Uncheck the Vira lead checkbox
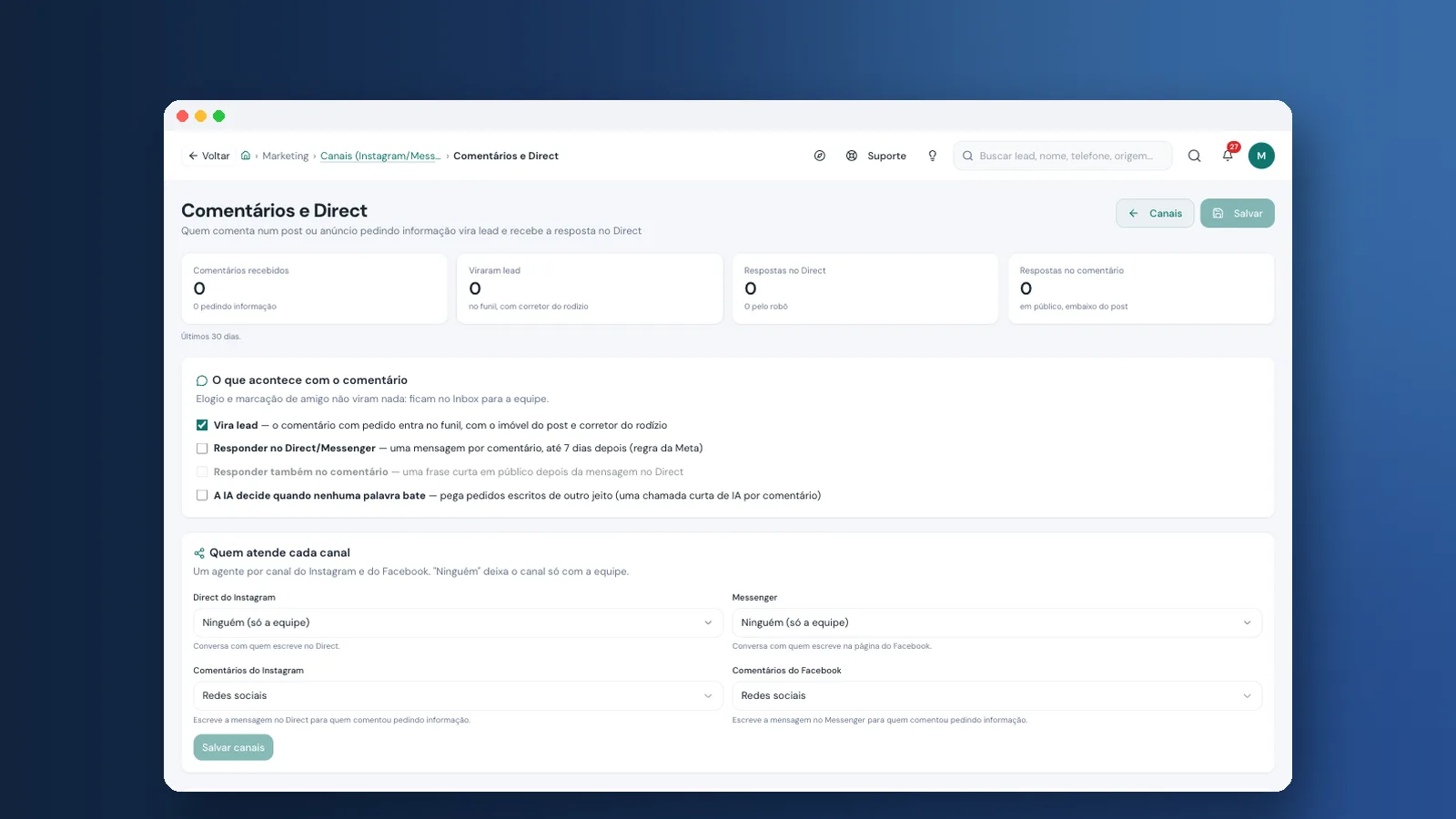 click(x=202, y=425)
